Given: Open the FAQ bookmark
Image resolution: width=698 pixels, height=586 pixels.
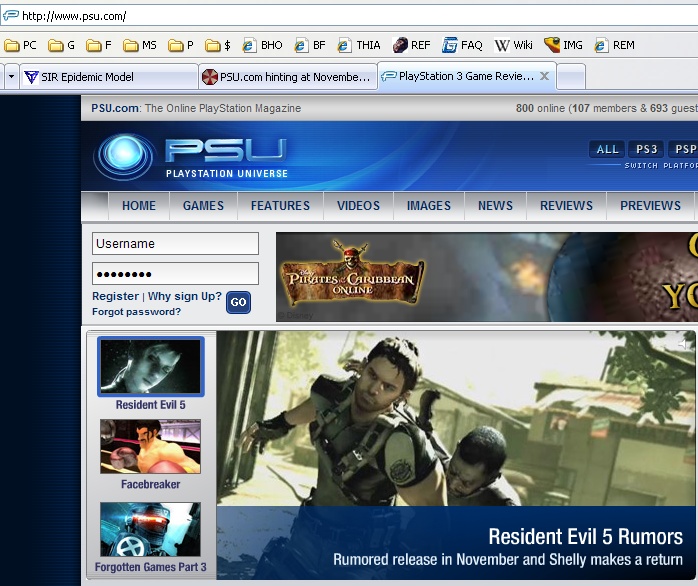Looking at the screenshot, I should point(463,45).
